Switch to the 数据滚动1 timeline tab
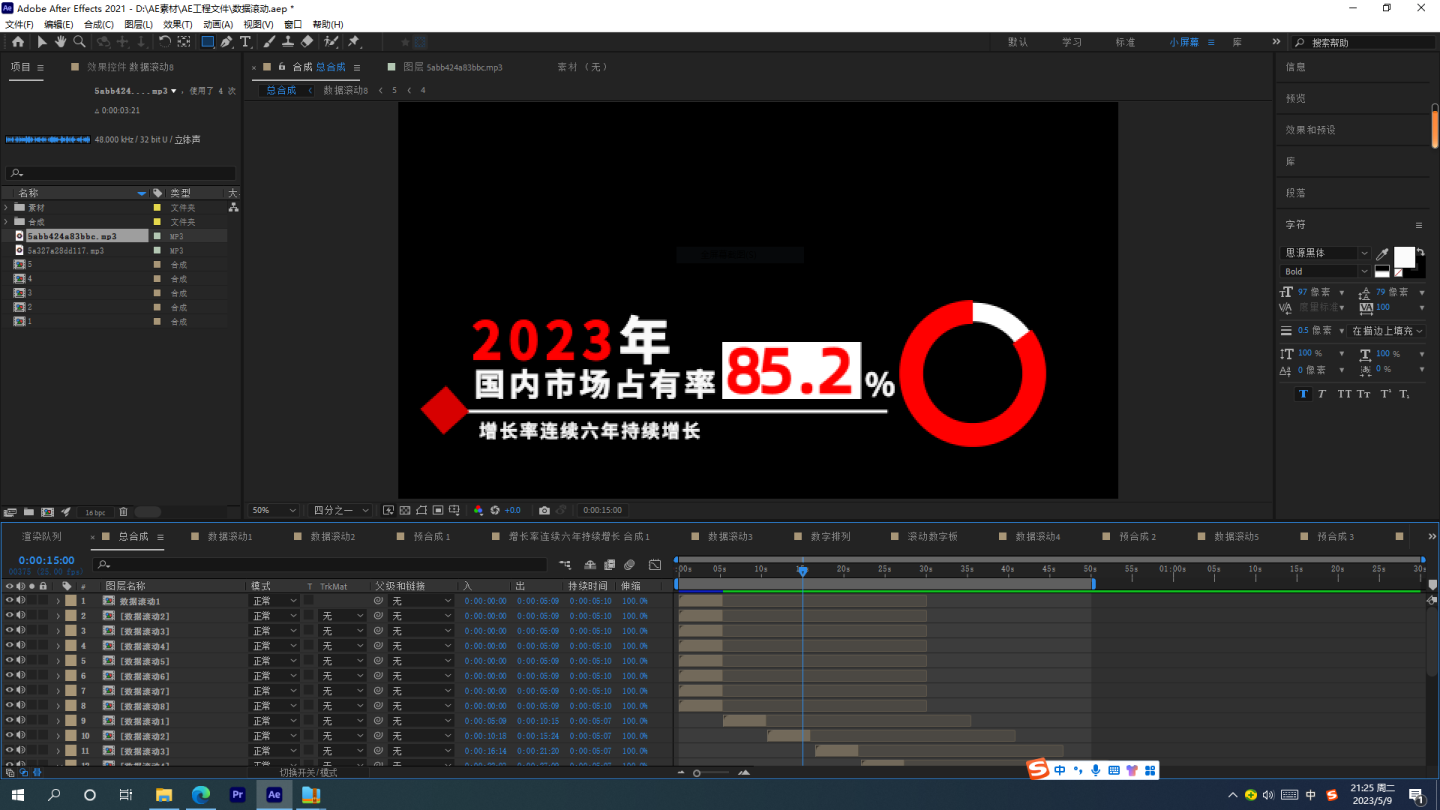The image size is (1440, 810). [x=230, y=537]
